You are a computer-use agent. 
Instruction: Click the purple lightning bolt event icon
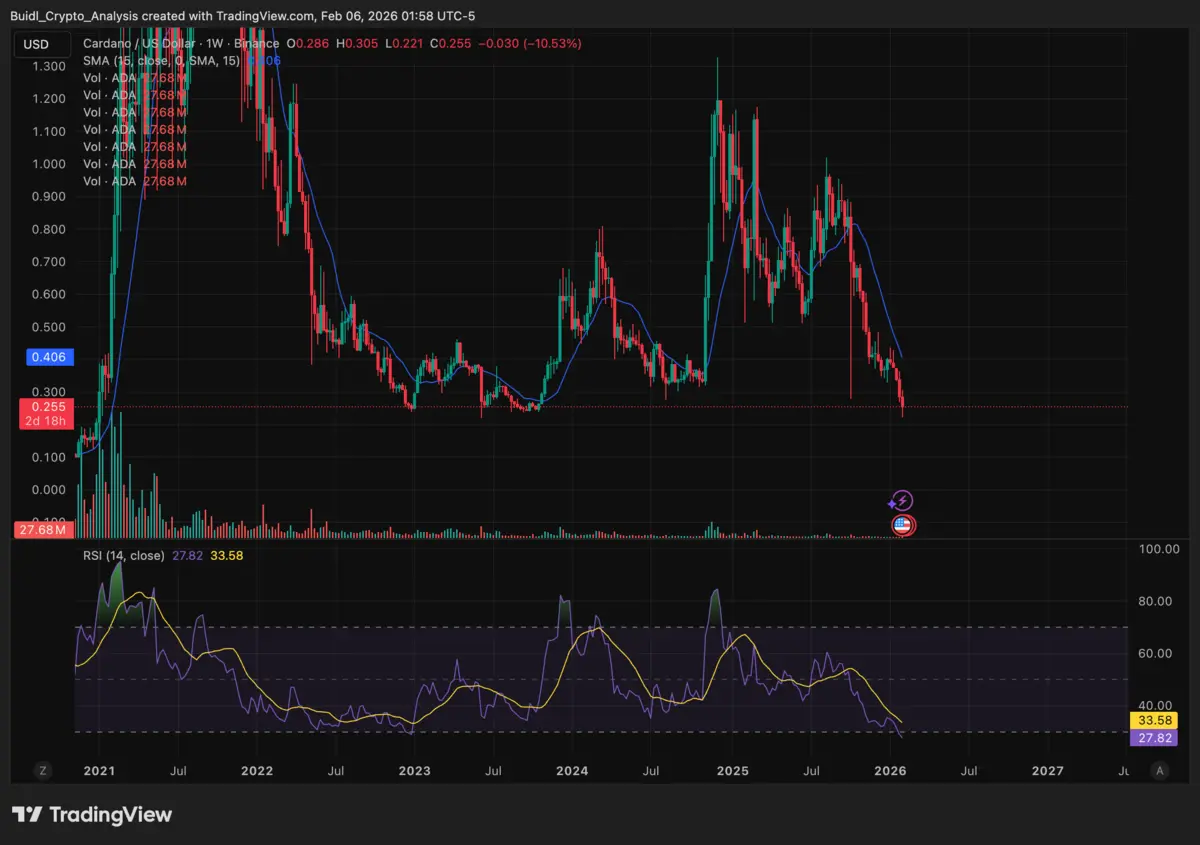click(x=901, y=501)
